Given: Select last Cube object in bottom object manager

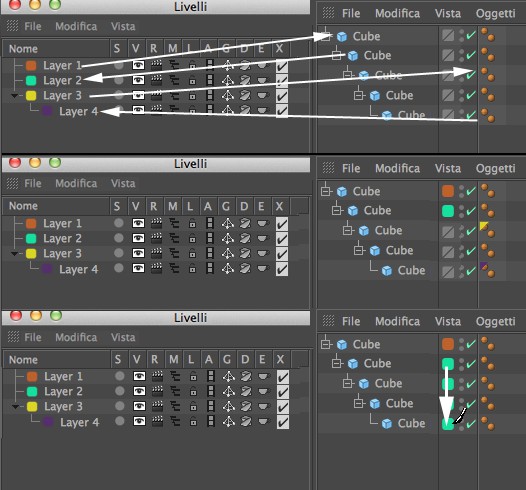Looking at the screenshot, I should pos(411,423).
